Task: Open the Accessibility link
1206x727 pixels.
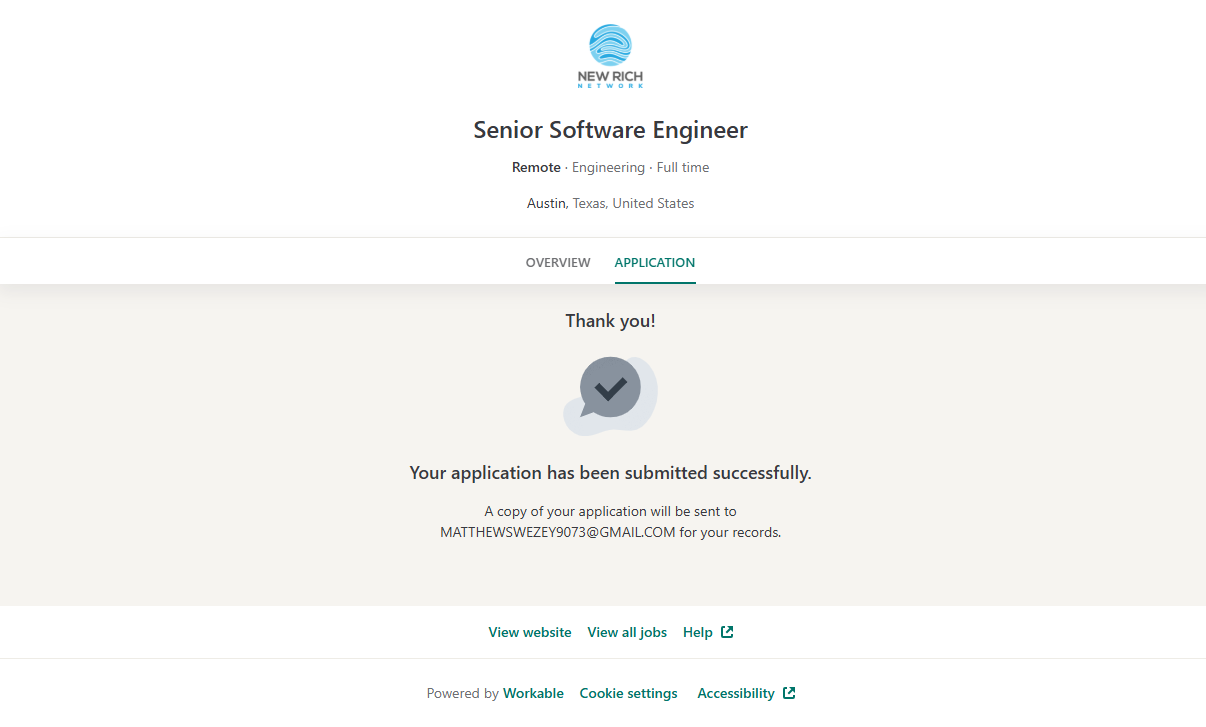Action: point(736,693)
